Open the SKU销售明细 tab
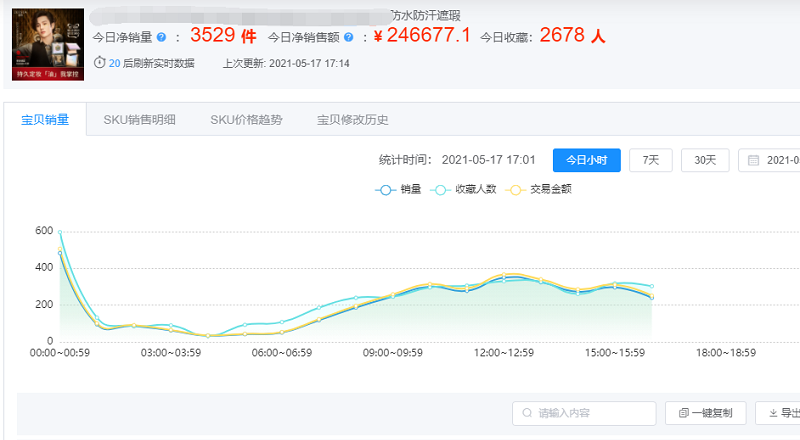 coord(139,120)
